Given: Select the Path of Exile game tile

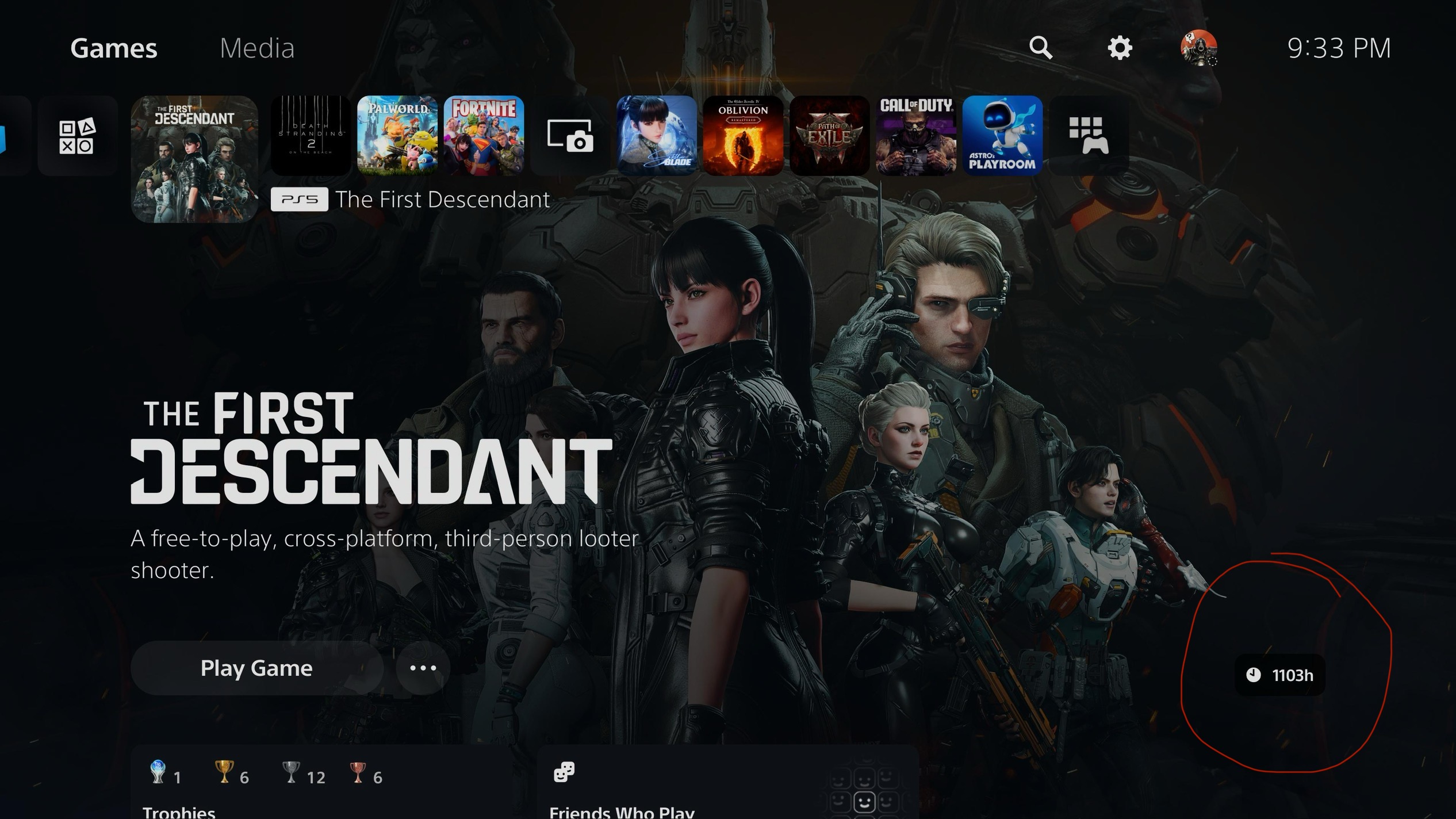Looking at the screenshot, I should [x=829, y=136].
